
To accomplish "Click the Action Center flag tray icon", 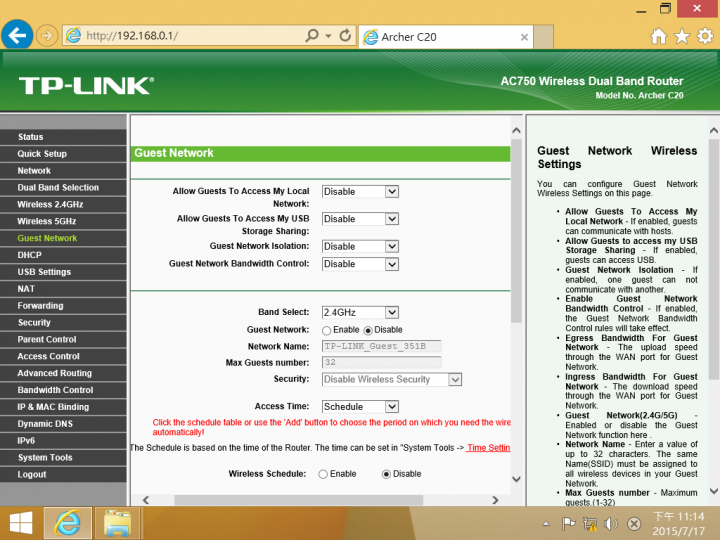I will click(x=568, y=523).
